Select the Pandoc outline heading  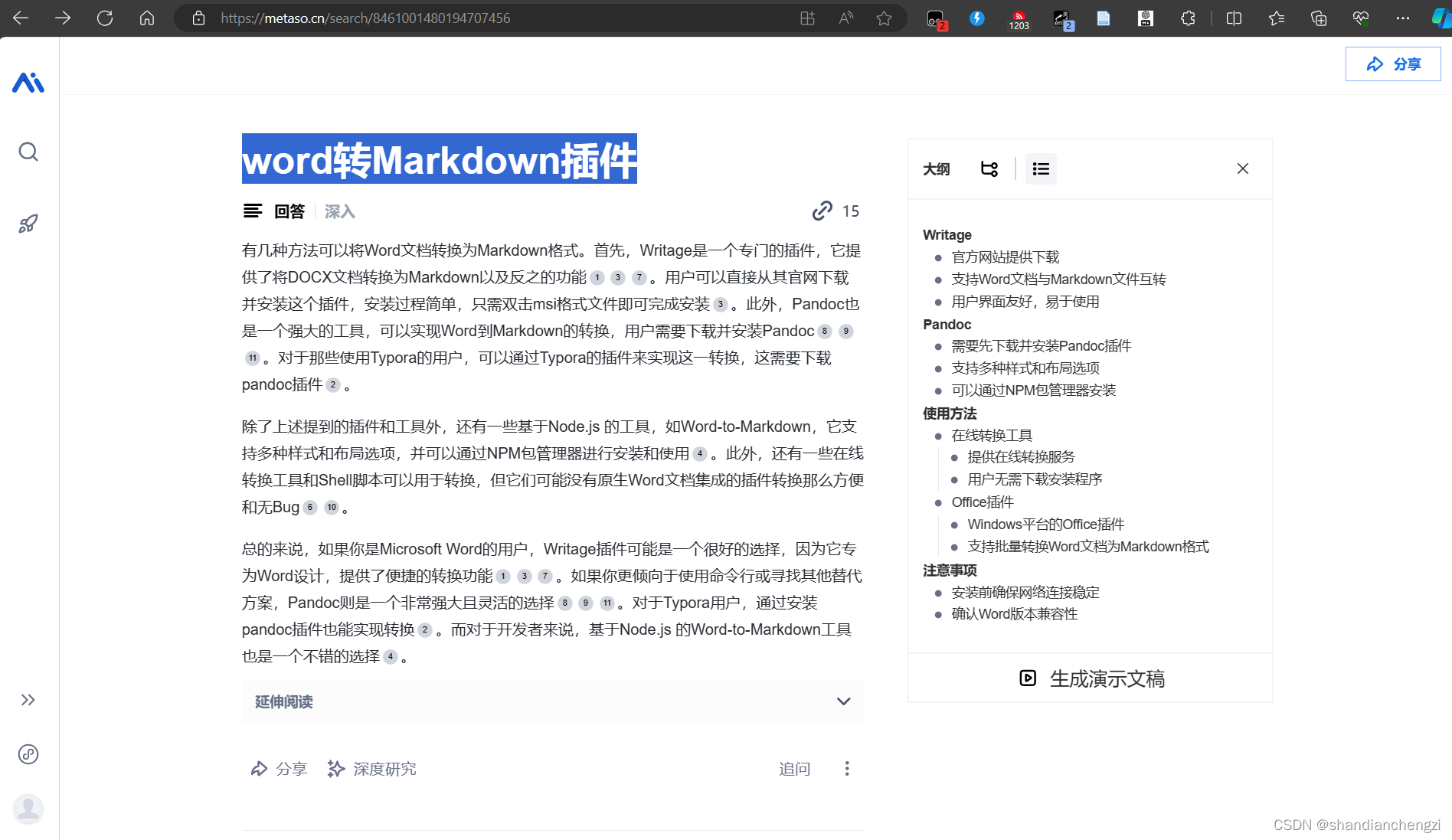pyautogui.click(x=947, y=325)
